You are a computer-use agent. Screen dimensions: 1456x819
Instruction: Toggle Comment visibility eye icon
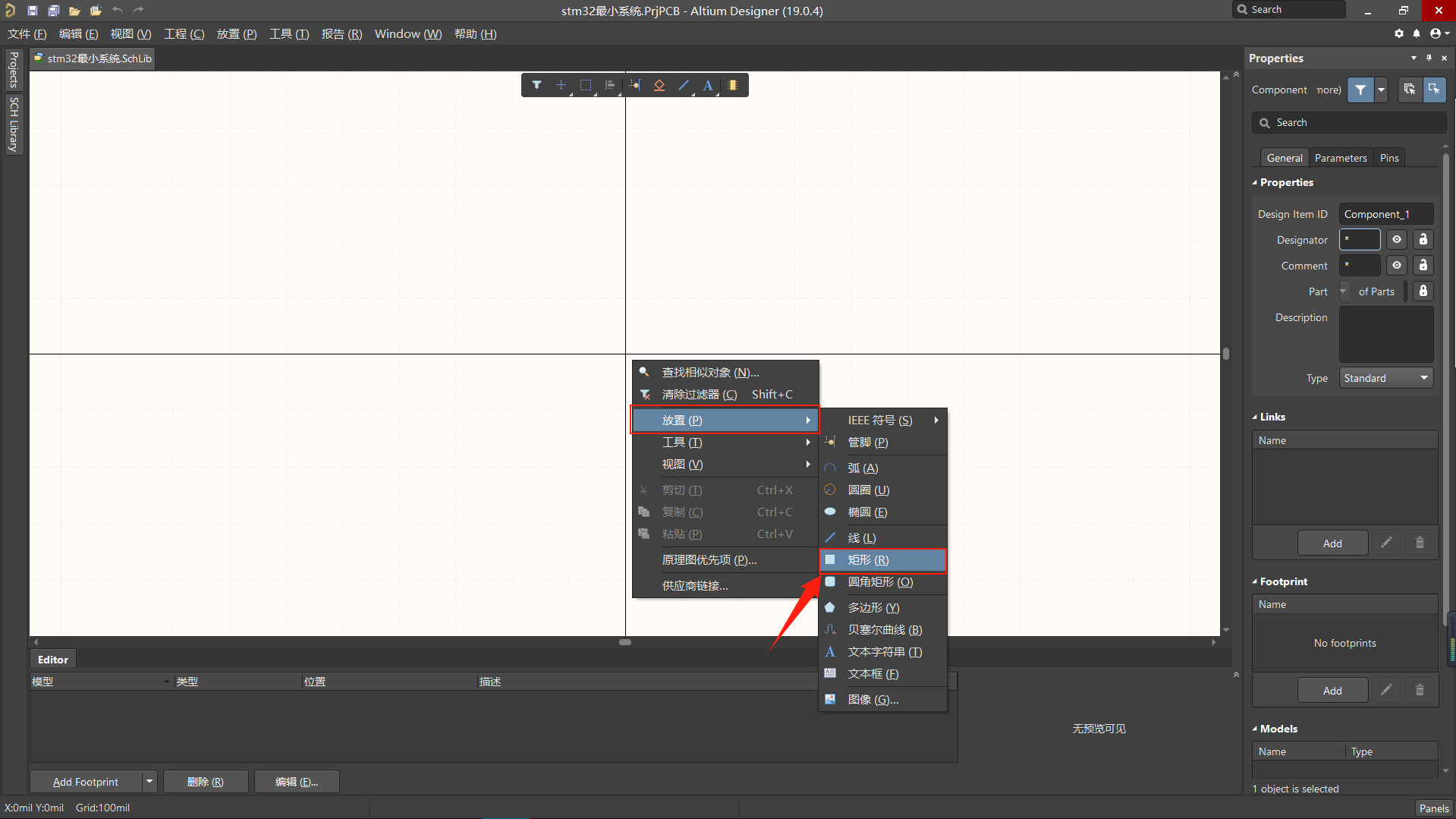click(1397, 266)
